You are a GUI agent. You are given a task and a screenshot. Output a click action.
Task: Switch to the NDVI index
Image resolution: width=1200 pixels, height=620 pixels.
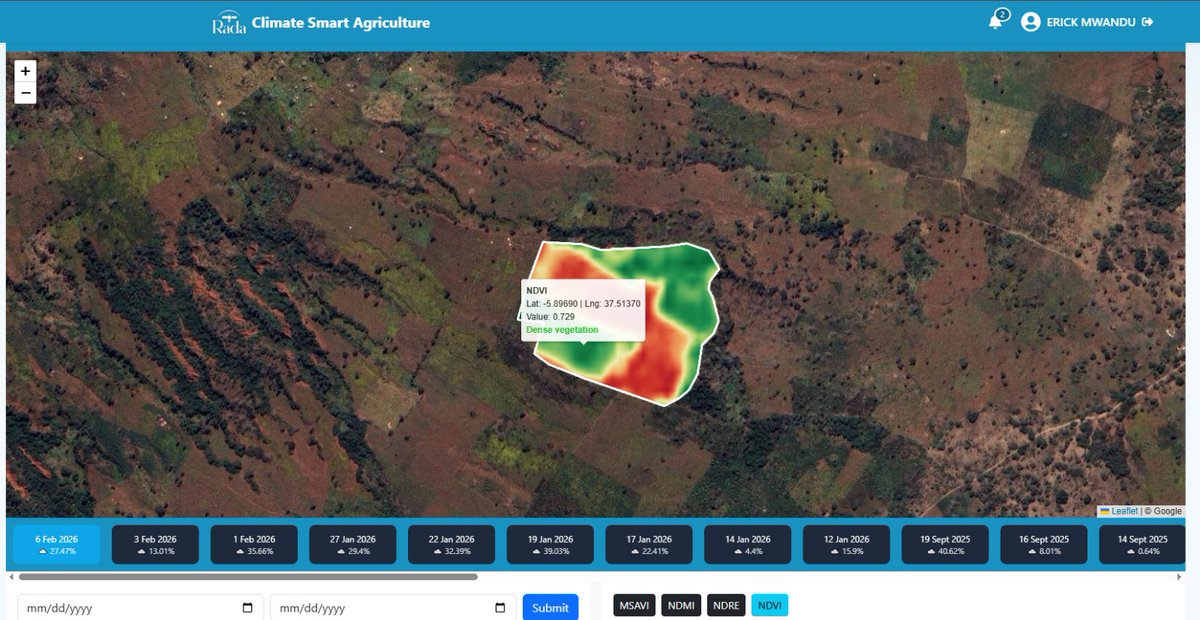[x=770, y=605]
